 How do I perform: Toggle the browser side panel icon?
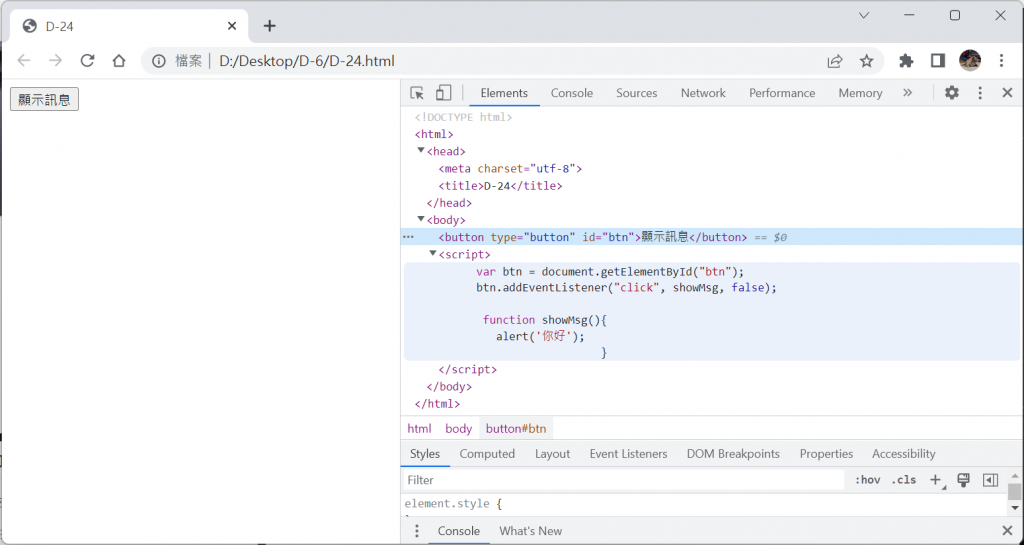(938, 61)
